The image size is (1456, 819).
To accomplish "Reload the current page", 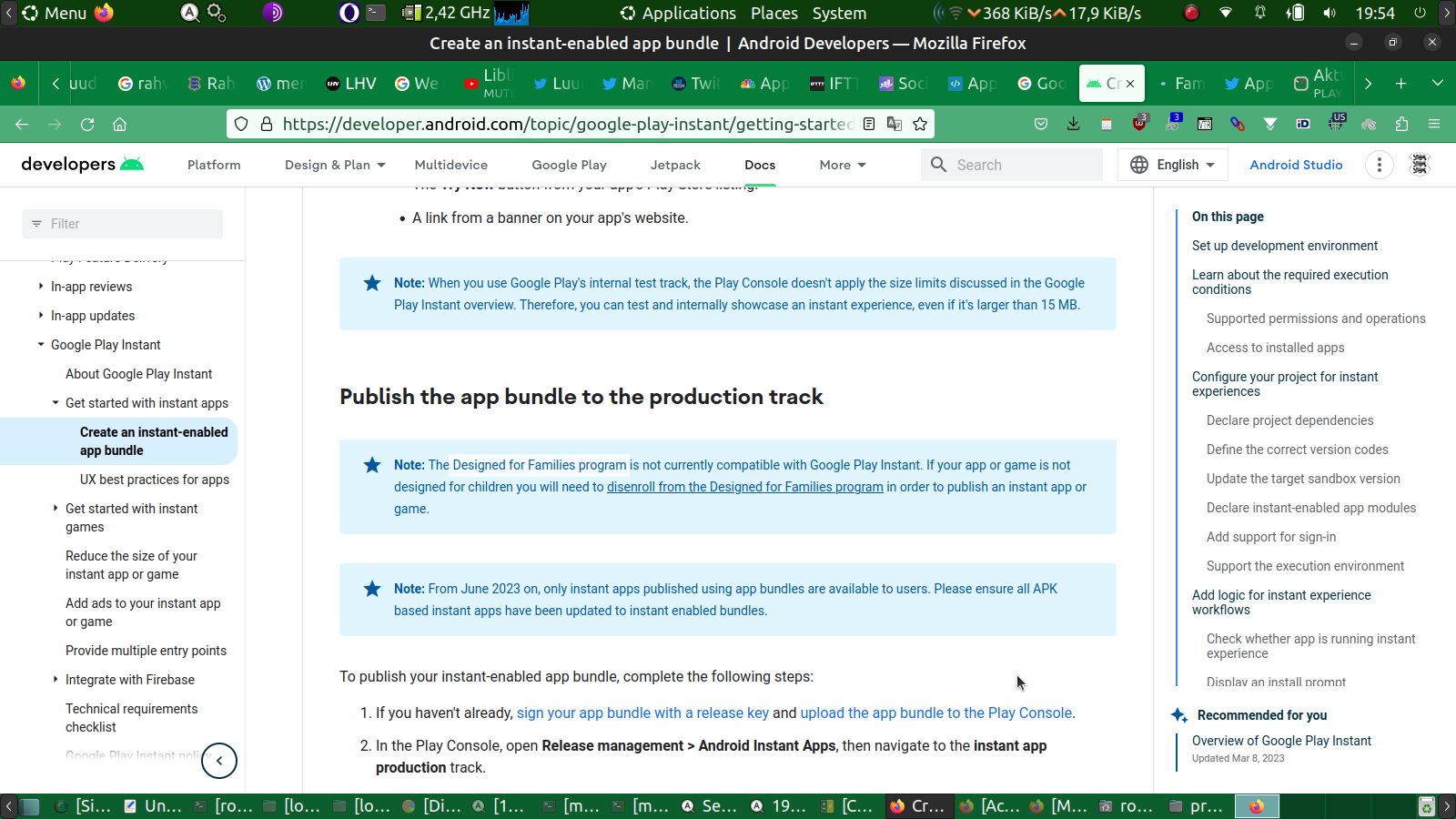I will [87, 124].
